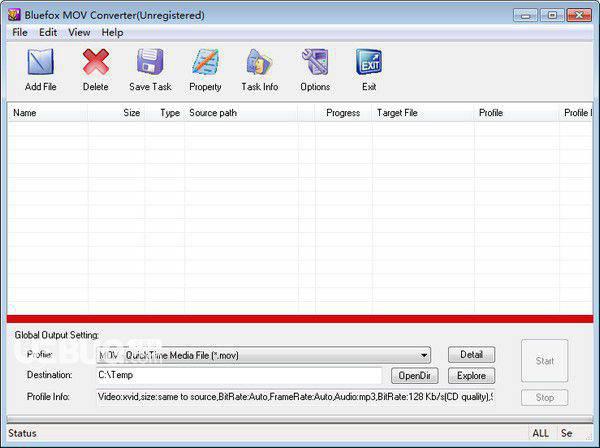Expand the Profile format dropdown
The width and height of the screenshot is (600, 448).
424,355
